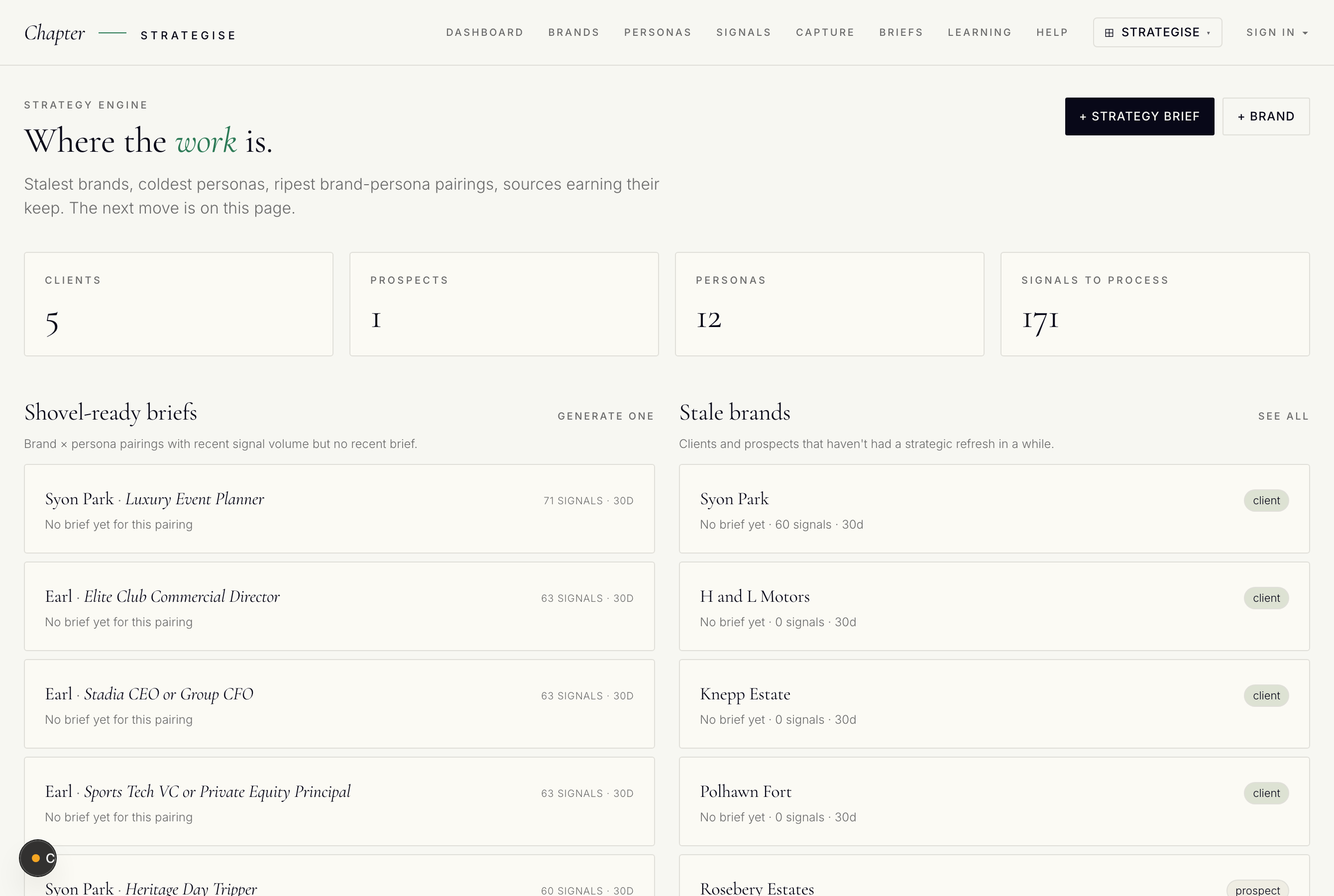This screenshot has height=896, width=1334.
Task: Click the "STRATEGISE" label beside the logo
Action: pos(188,35)
